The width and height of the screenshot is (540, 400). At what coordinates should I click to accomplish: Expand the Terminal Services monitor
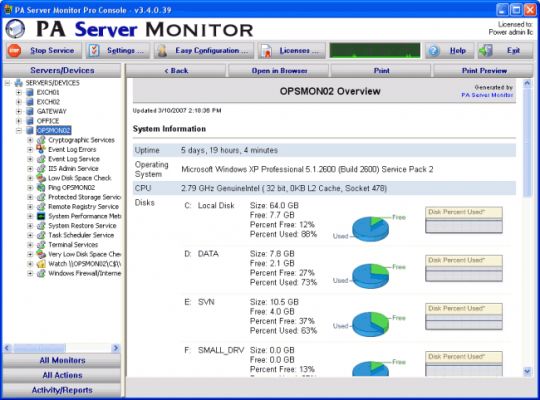pos(30,245)
